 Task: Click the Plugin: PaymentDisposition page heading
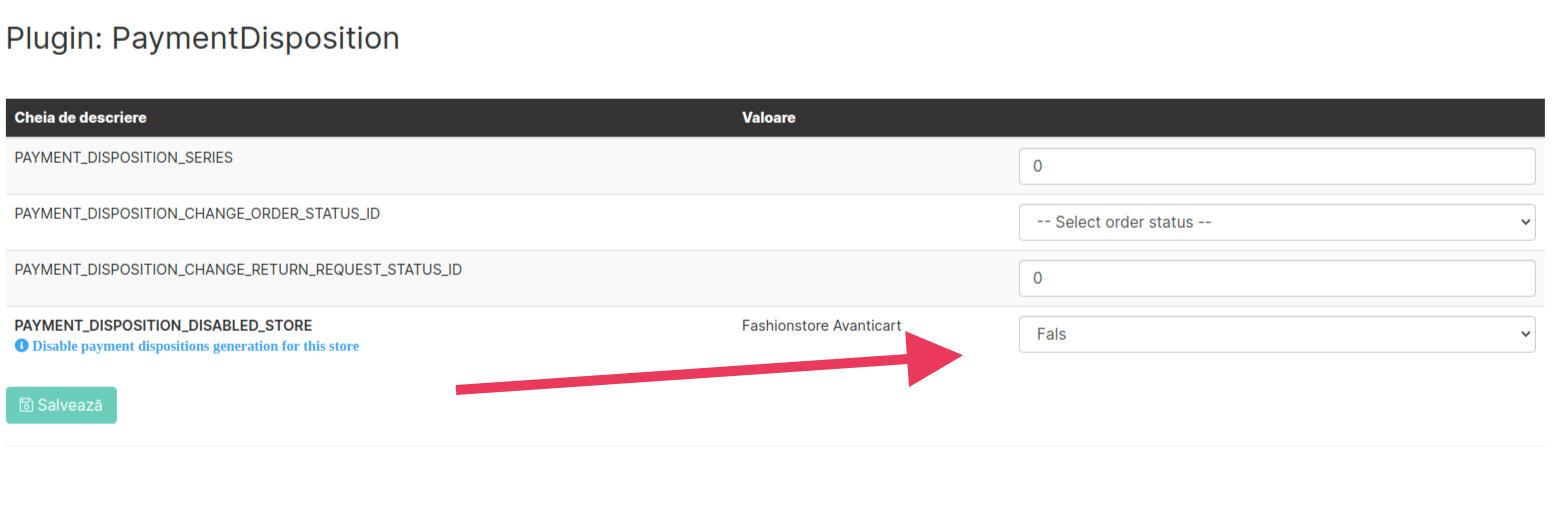coord(203,39)
